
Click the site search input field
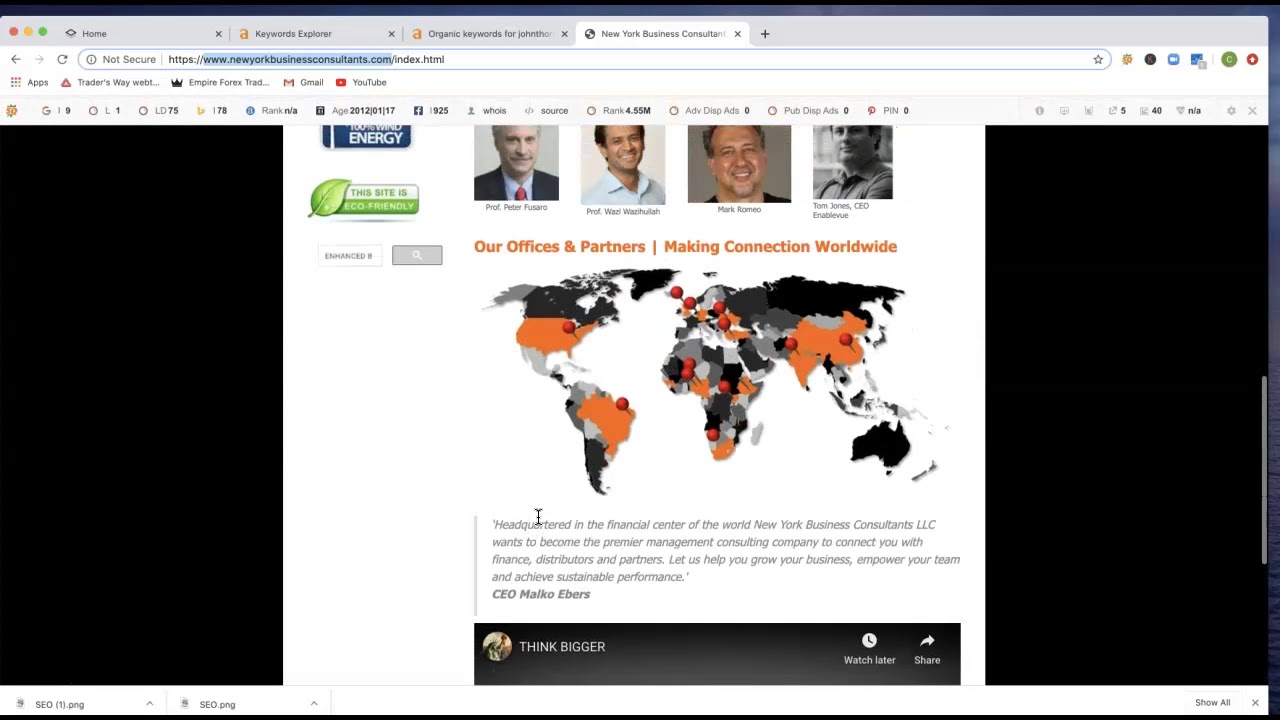pyautogui.click(x=350, y=256)
